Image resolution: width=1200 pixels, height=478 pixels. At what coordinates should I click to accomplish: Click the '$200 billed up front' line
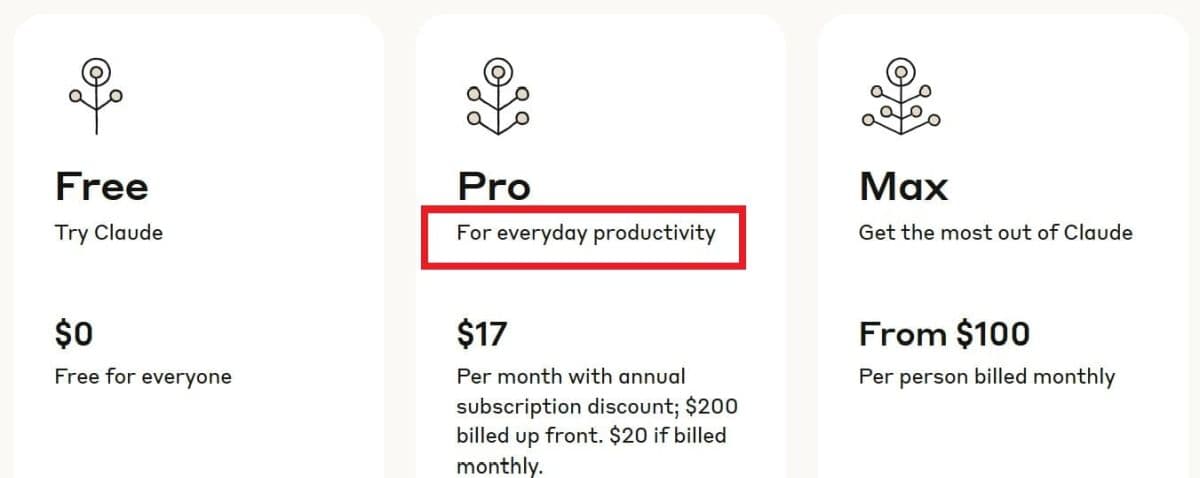597,421
